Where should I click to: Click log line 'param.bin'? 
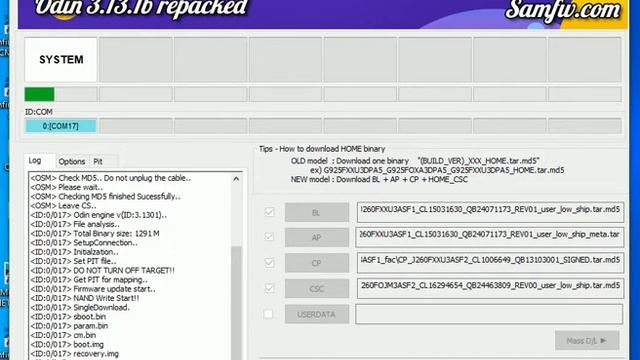[x=69, y=326]
